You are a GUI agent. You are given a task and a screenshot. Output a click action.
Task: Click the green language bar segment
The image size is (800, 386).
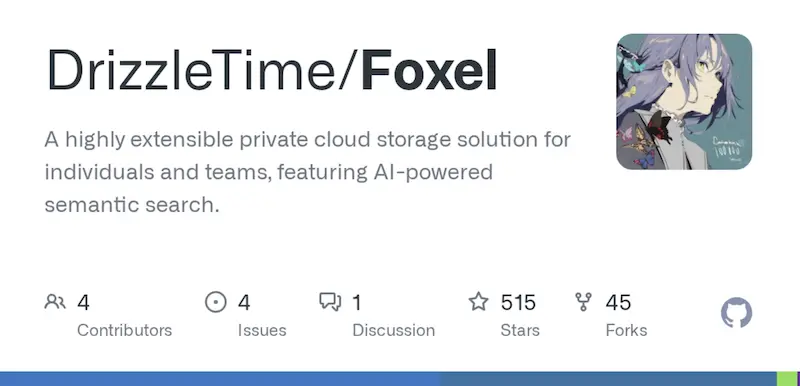(x=786, y=379)
